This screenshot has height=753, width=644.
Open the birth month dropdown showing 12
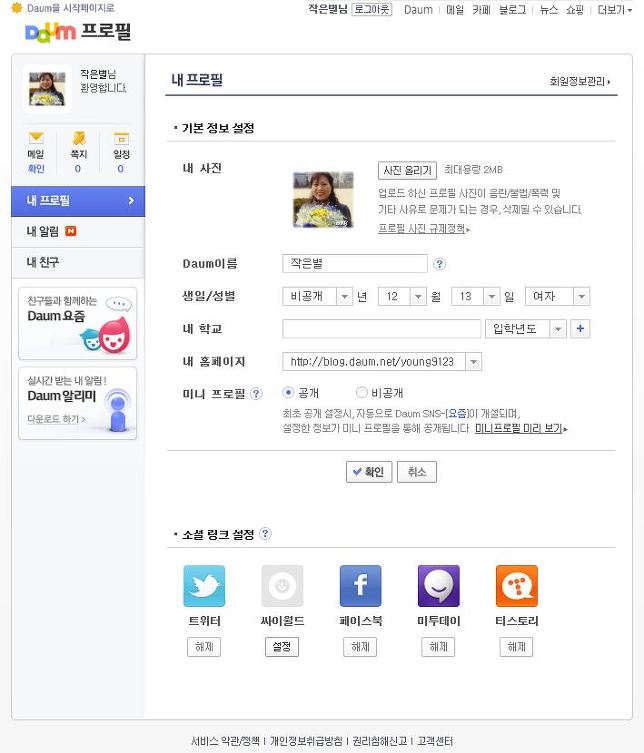tap(402, 296)
